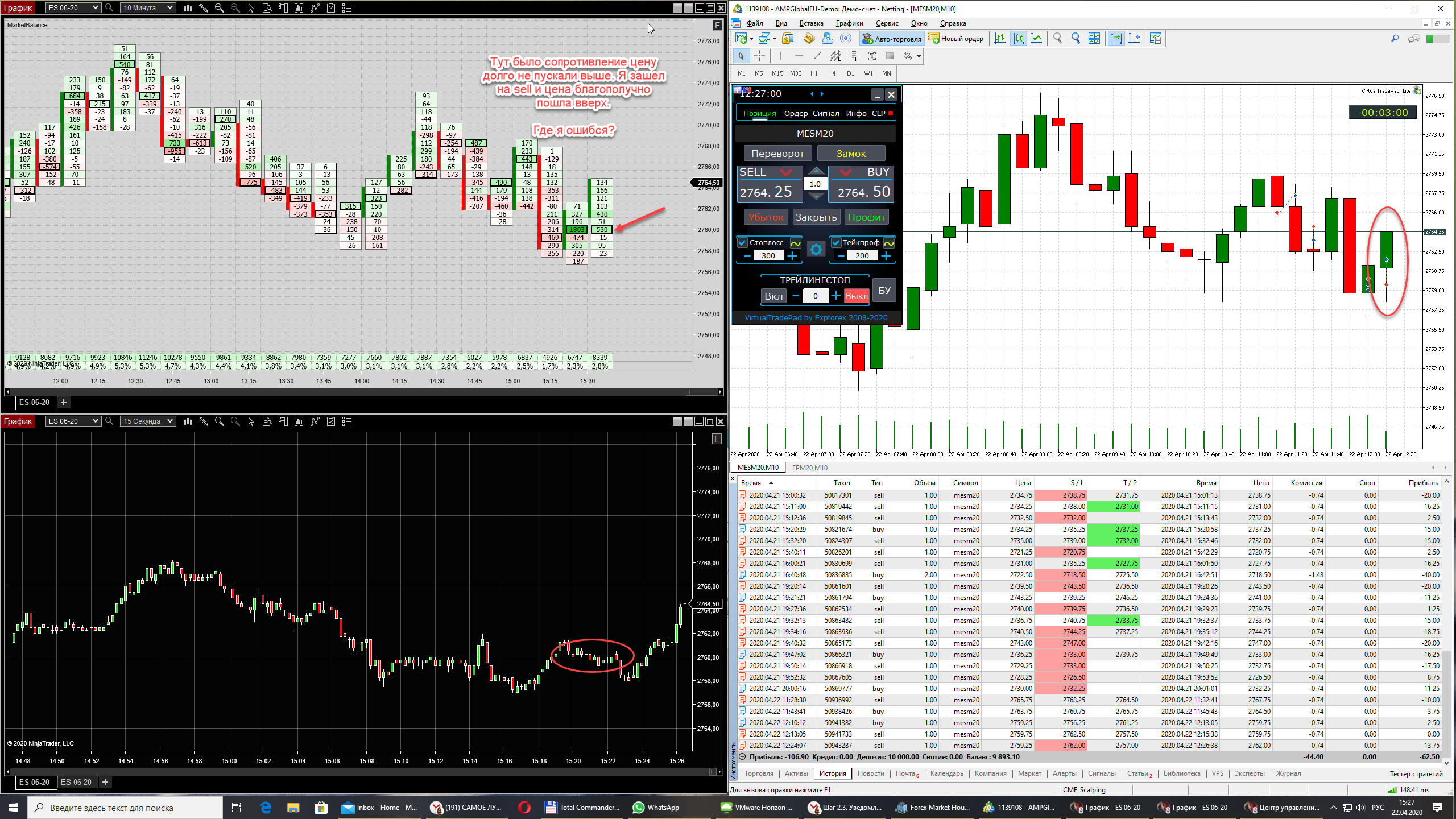Click the Stop Loss value field 300
Screen dimensions: 1456x819
[768, 256]
